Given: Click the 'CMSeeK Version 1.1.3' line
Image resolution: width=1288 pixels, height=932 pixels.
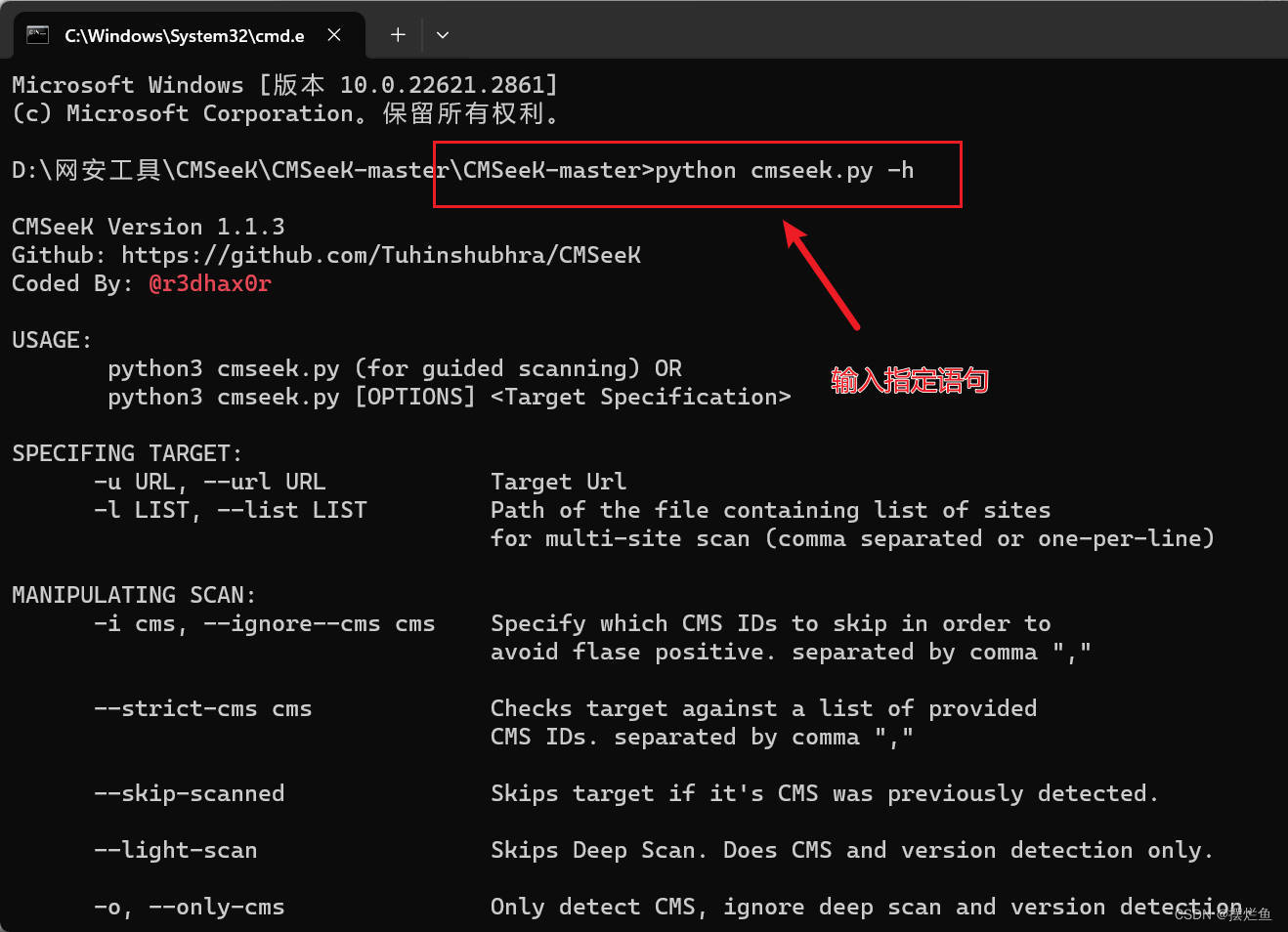Looking at the screenshot, I should click(x=149, y=227).
